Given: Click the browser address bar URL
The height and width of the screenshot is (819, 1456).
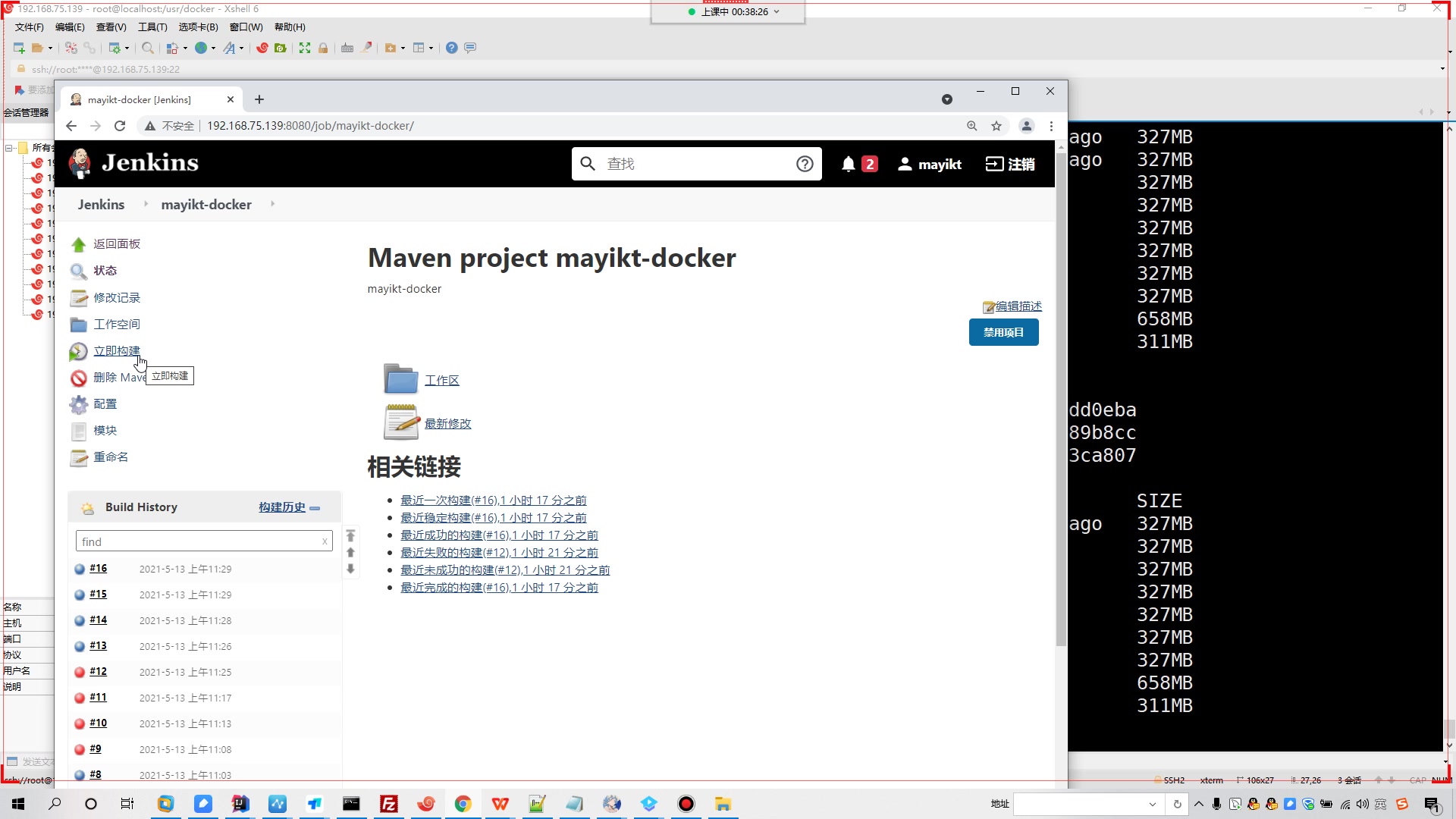Looking at the screenshot, I should click(x=310, y=126).
